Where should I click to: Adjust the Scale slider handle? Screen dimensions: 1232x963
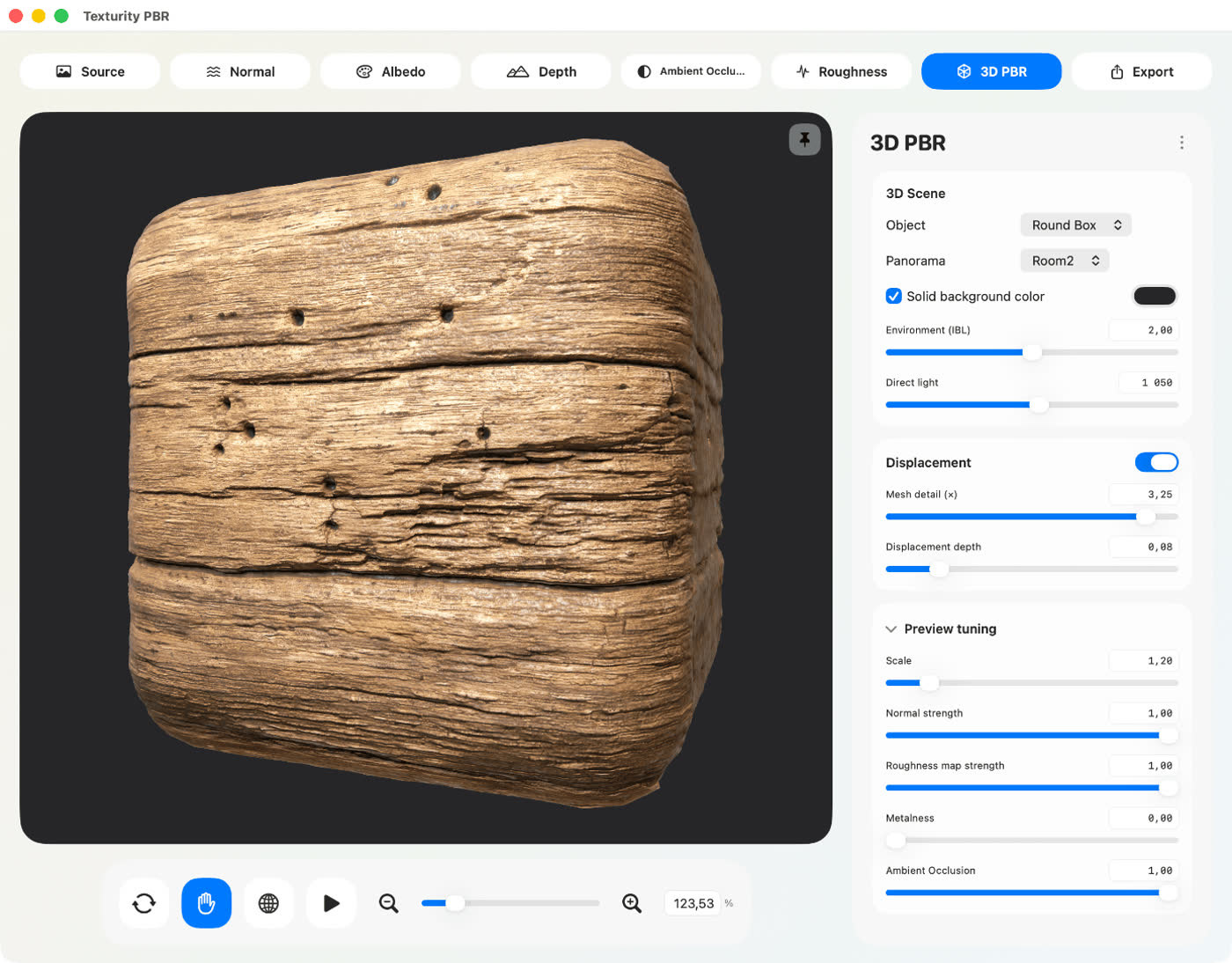coord(929,682)
